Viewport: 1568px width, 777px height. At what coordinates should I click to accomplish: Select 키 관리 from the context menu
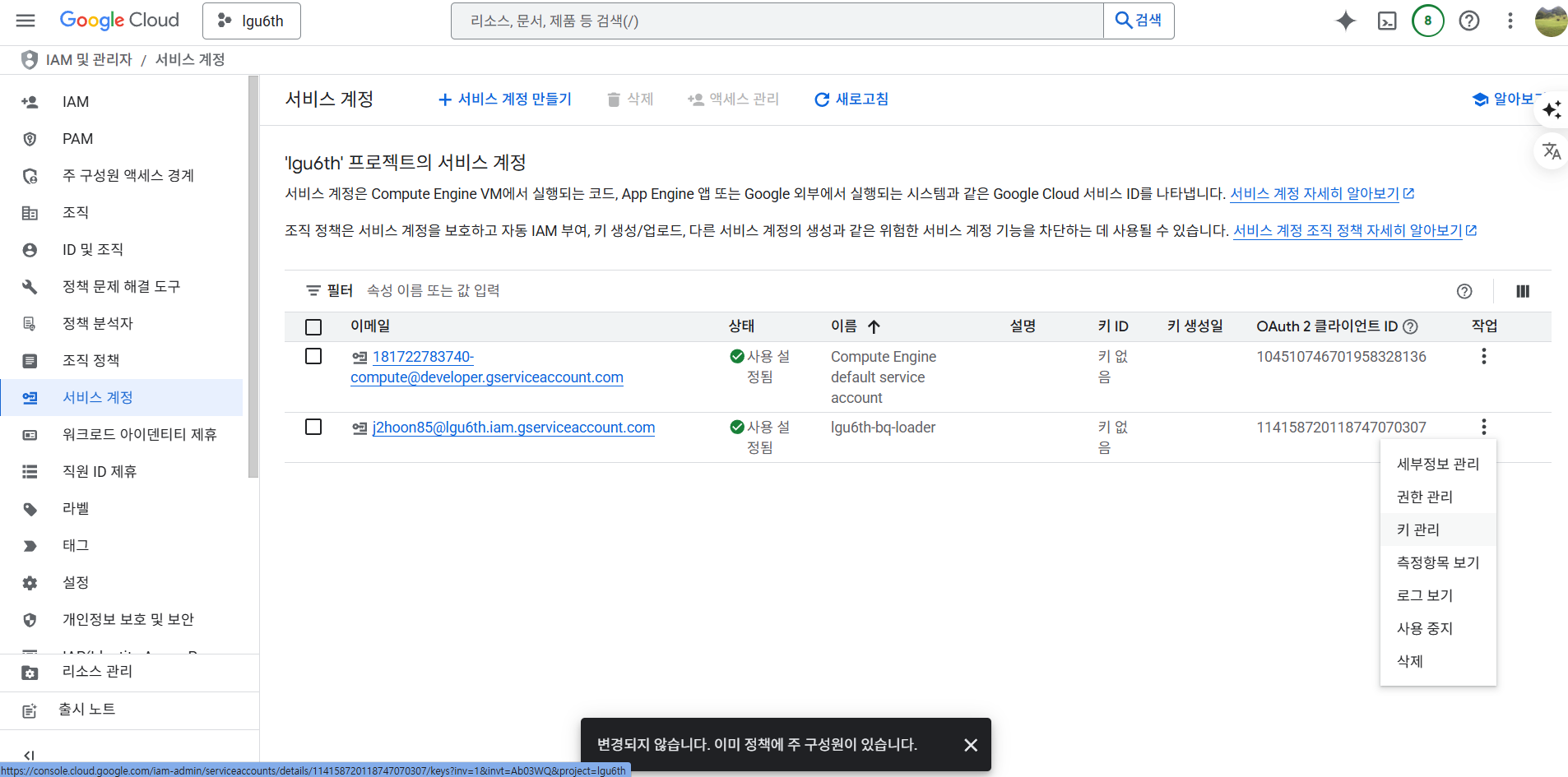pyautogui.click(x=1438, y=530)
